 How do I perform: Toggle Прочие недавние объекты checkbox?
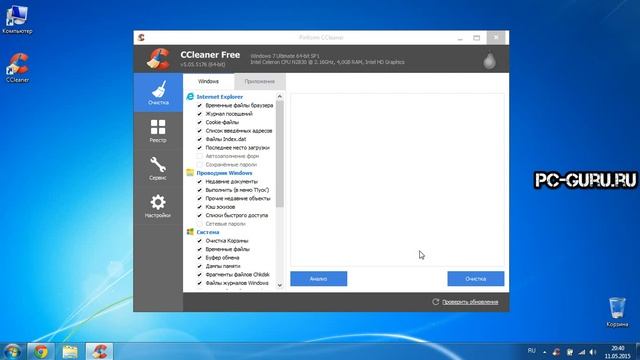coord(200,198)
